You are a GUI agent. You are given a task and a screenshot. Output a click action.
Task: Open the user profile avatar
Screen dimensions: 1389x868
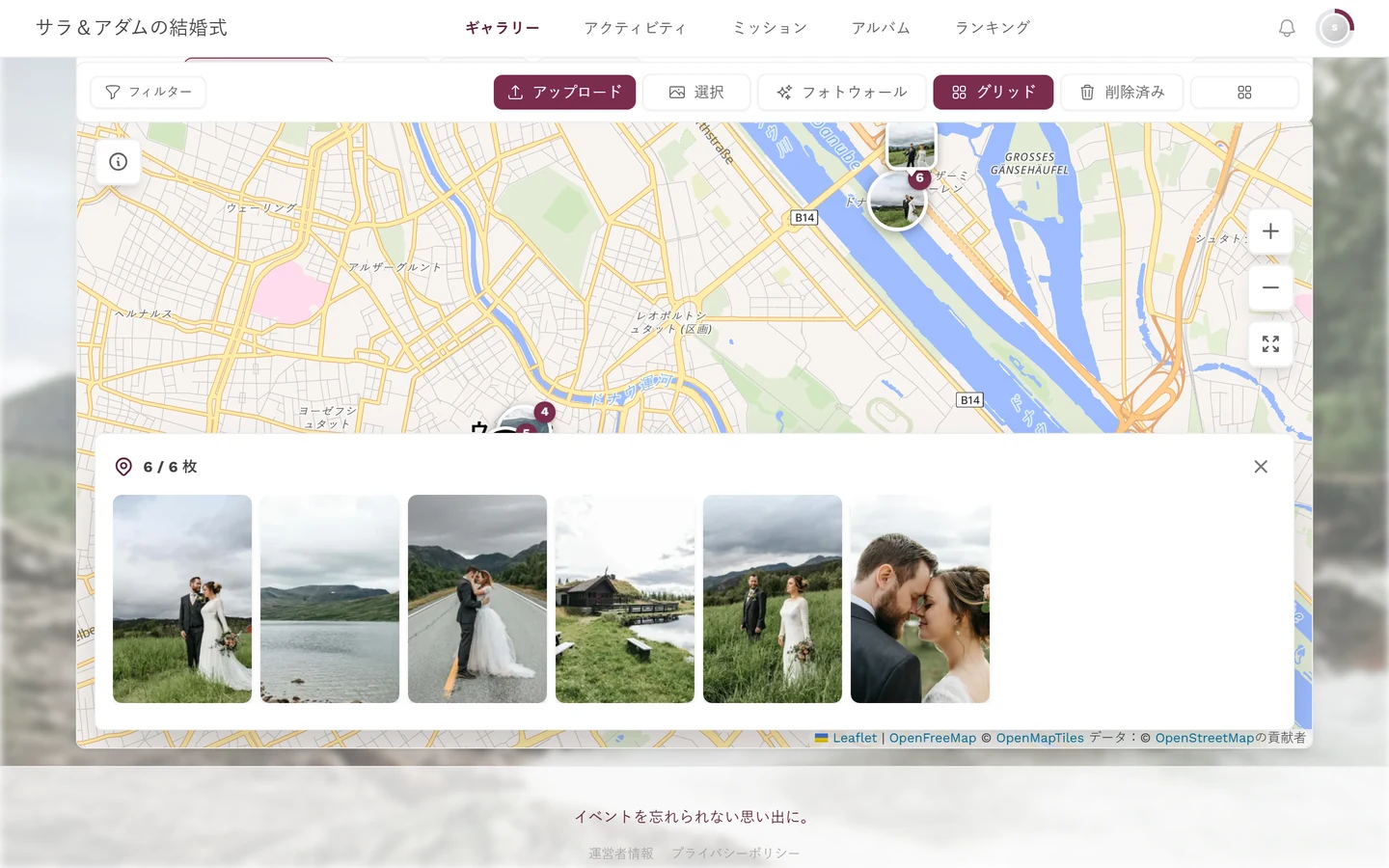[x=1335, y=28]
